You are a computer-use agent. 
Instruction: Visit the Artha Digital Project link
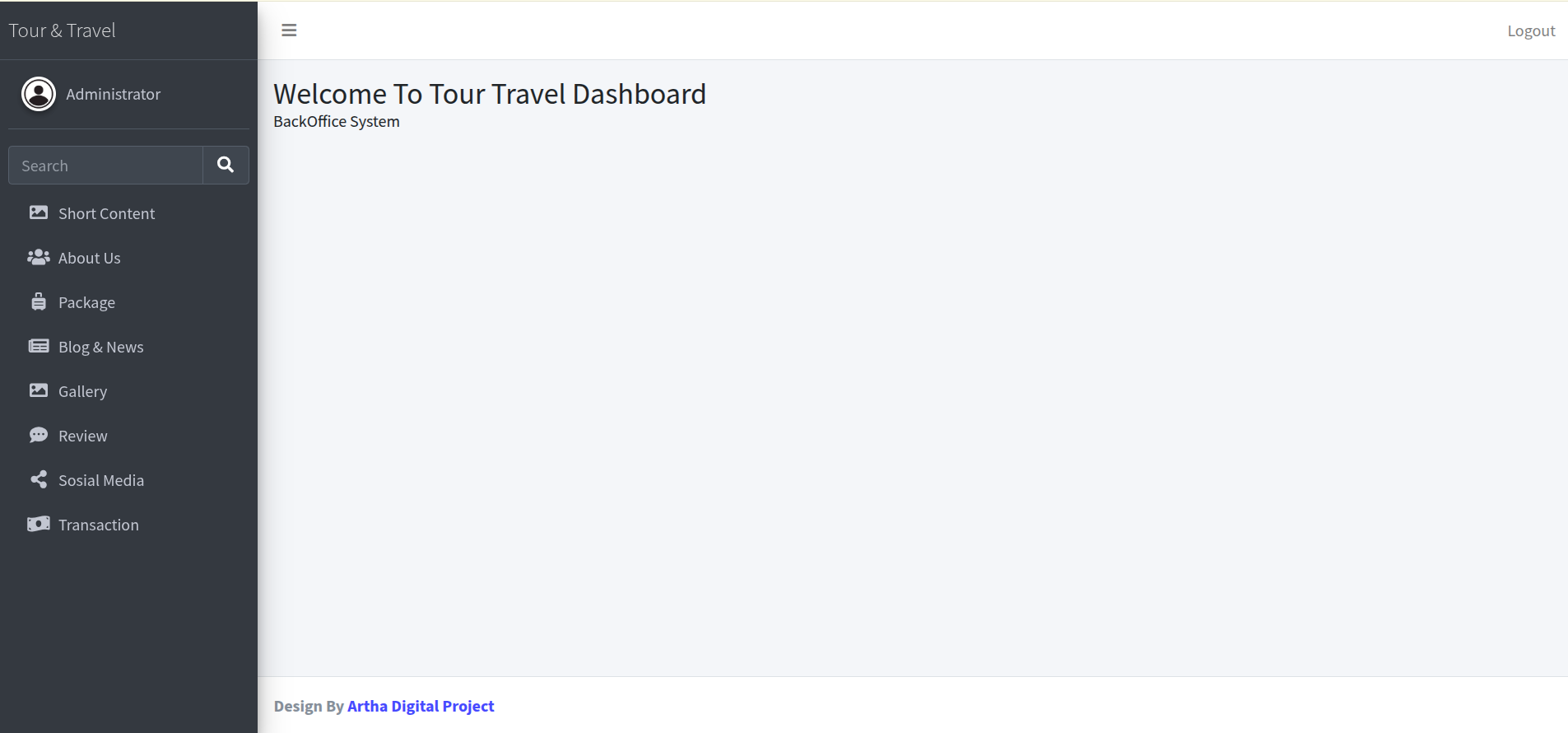point(420,706)
